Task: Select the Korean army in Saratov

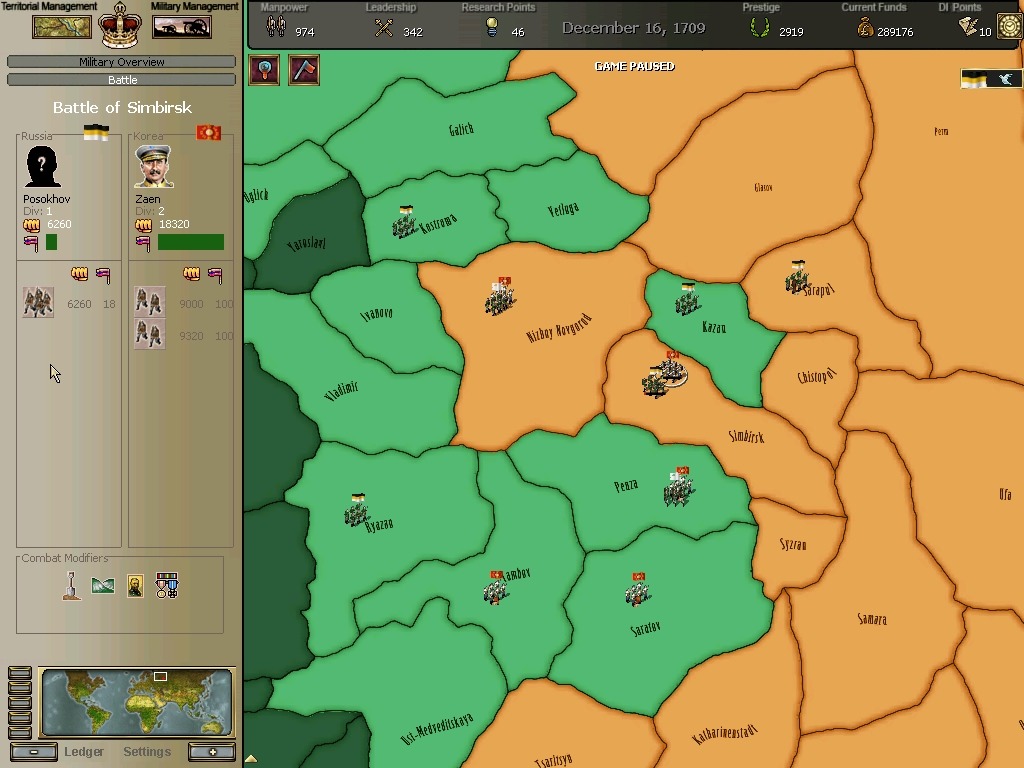Action: (638, 590)
